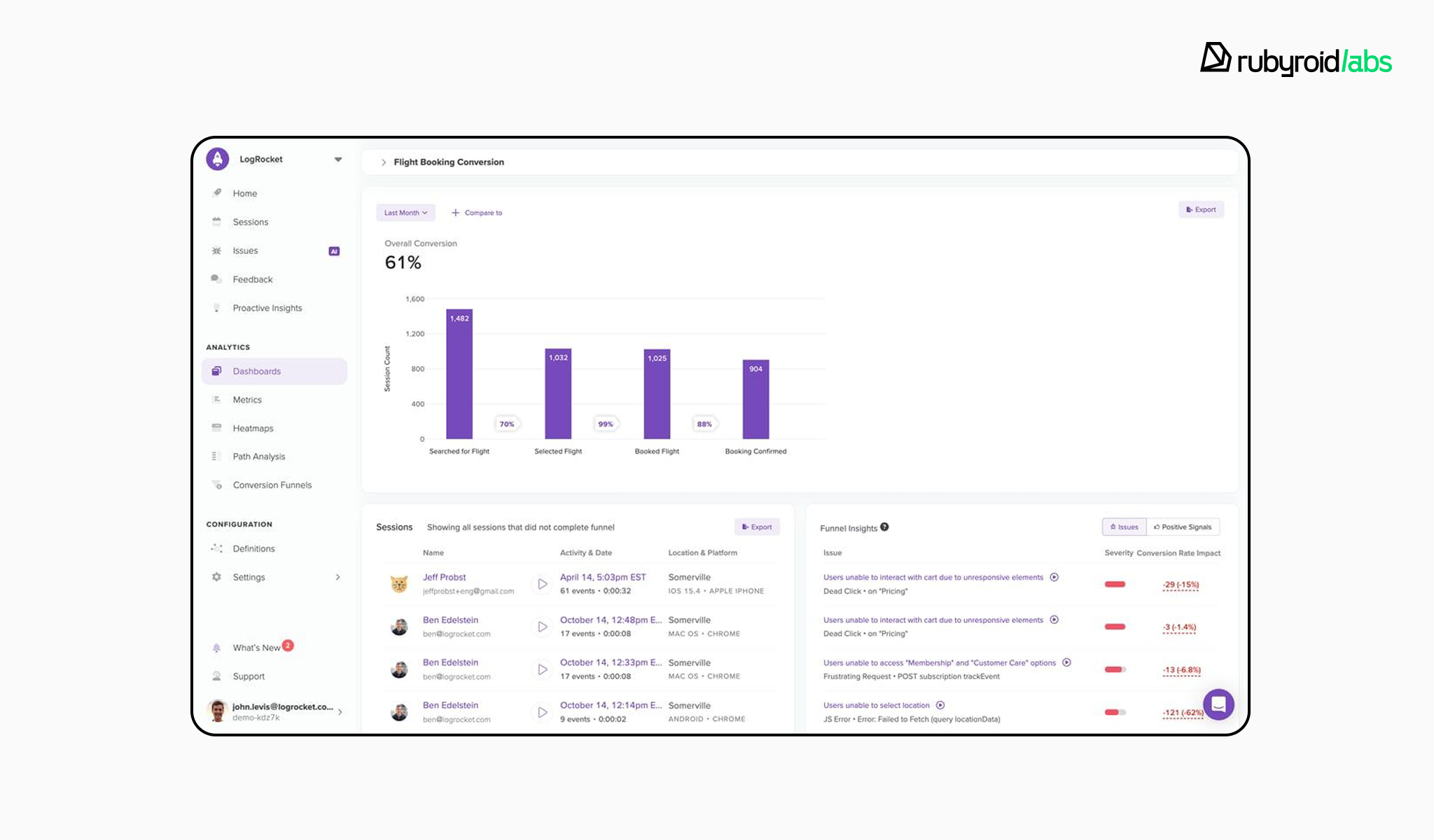This screenshot has width=1434, height=840.
Task: Open the chat widget bubble icon
Action: pyautogui.click(x=1218, y=704)
